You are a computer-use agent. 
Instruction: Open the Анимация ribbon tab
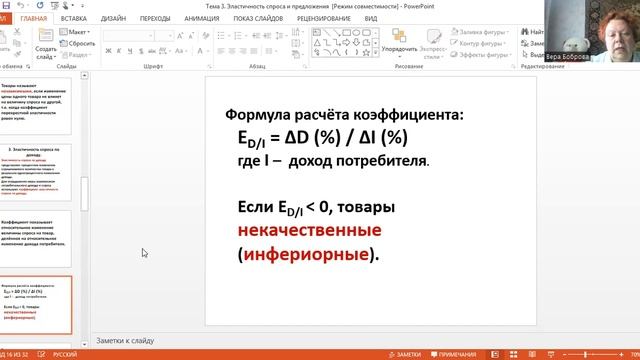tap(202, 19)
